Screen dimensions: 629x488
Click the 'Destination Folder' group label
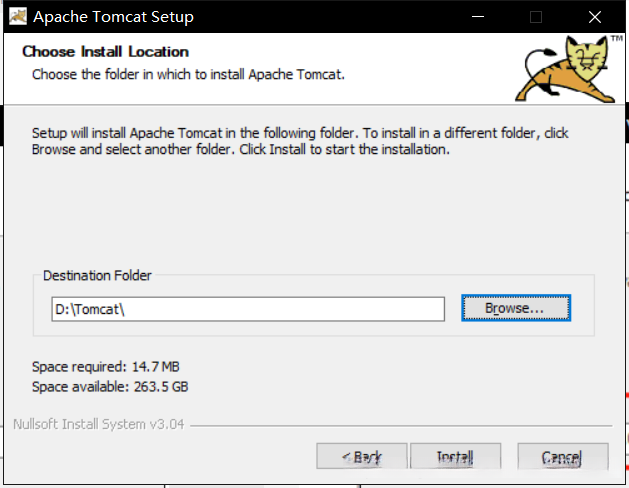coord(97,275)
